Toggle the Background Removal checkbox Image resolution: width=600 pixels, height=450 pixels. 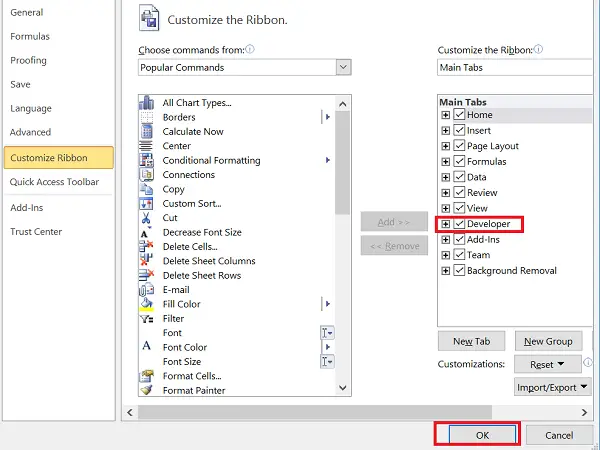click(x=459, y=270)
